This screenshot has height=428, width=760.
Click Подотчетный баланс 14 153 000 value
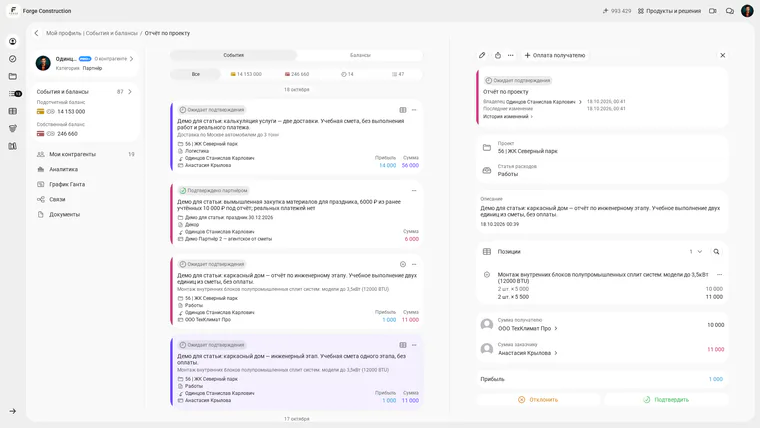pyautogui.click(x=71, y=111)
